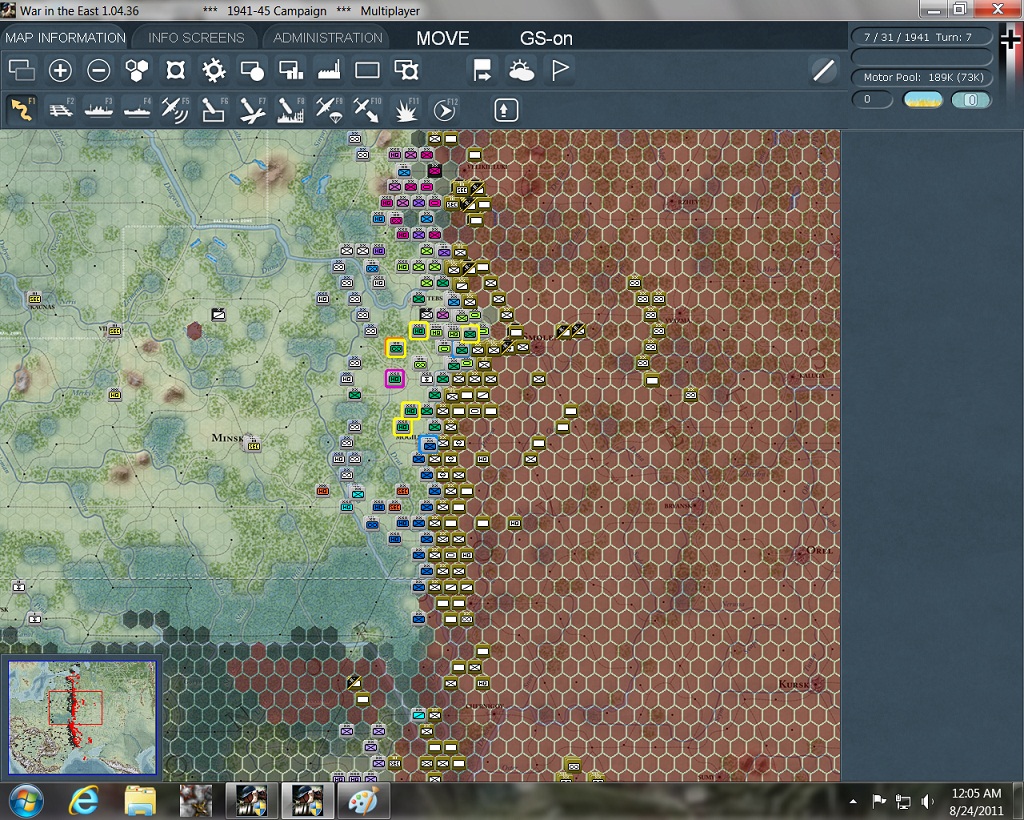Screen dimensions: 1024x820
Task: Open Windows Explorer folder in taskbar
Action: pos(140,801)
